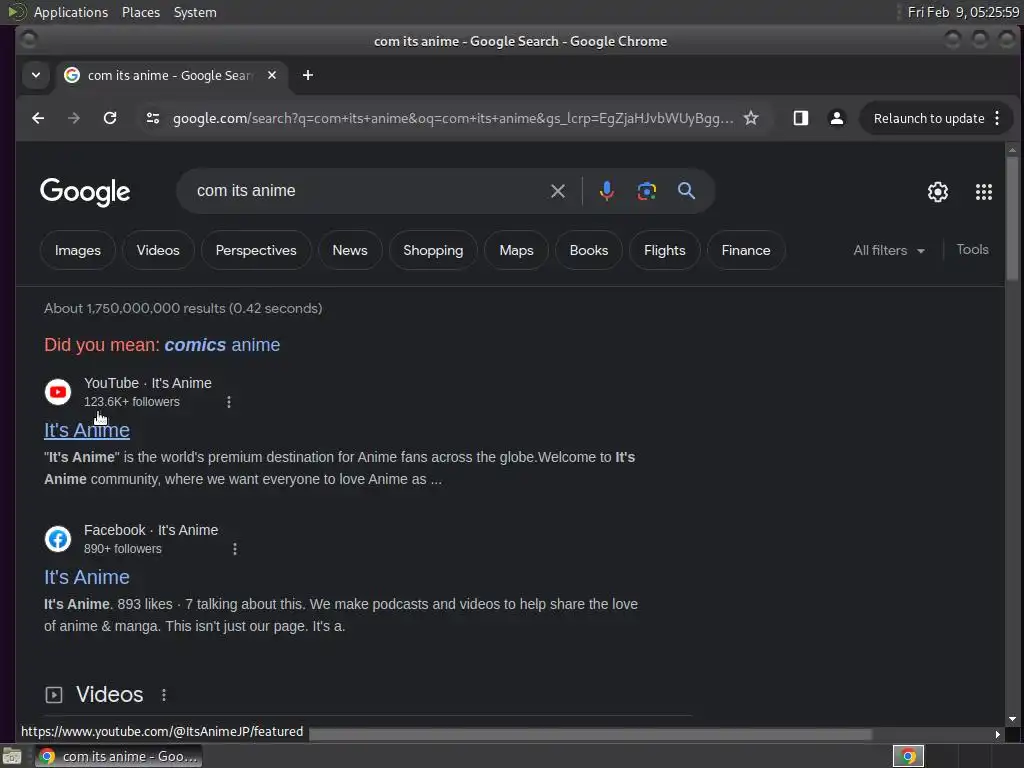The width and height of the screenshot is (1024, 768).
Task: Open the YouTube It's Anime result link
Action: [x=87, y=430]
